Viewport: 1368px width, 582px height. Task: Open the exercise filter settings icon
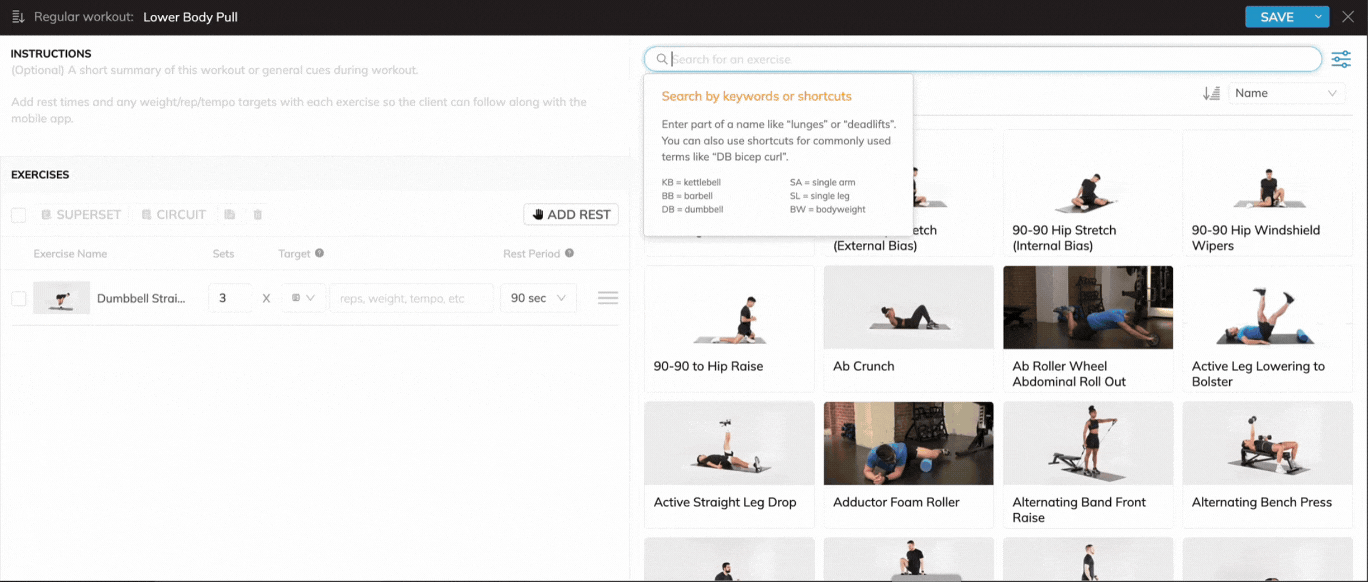click(x=1341, y=60)
